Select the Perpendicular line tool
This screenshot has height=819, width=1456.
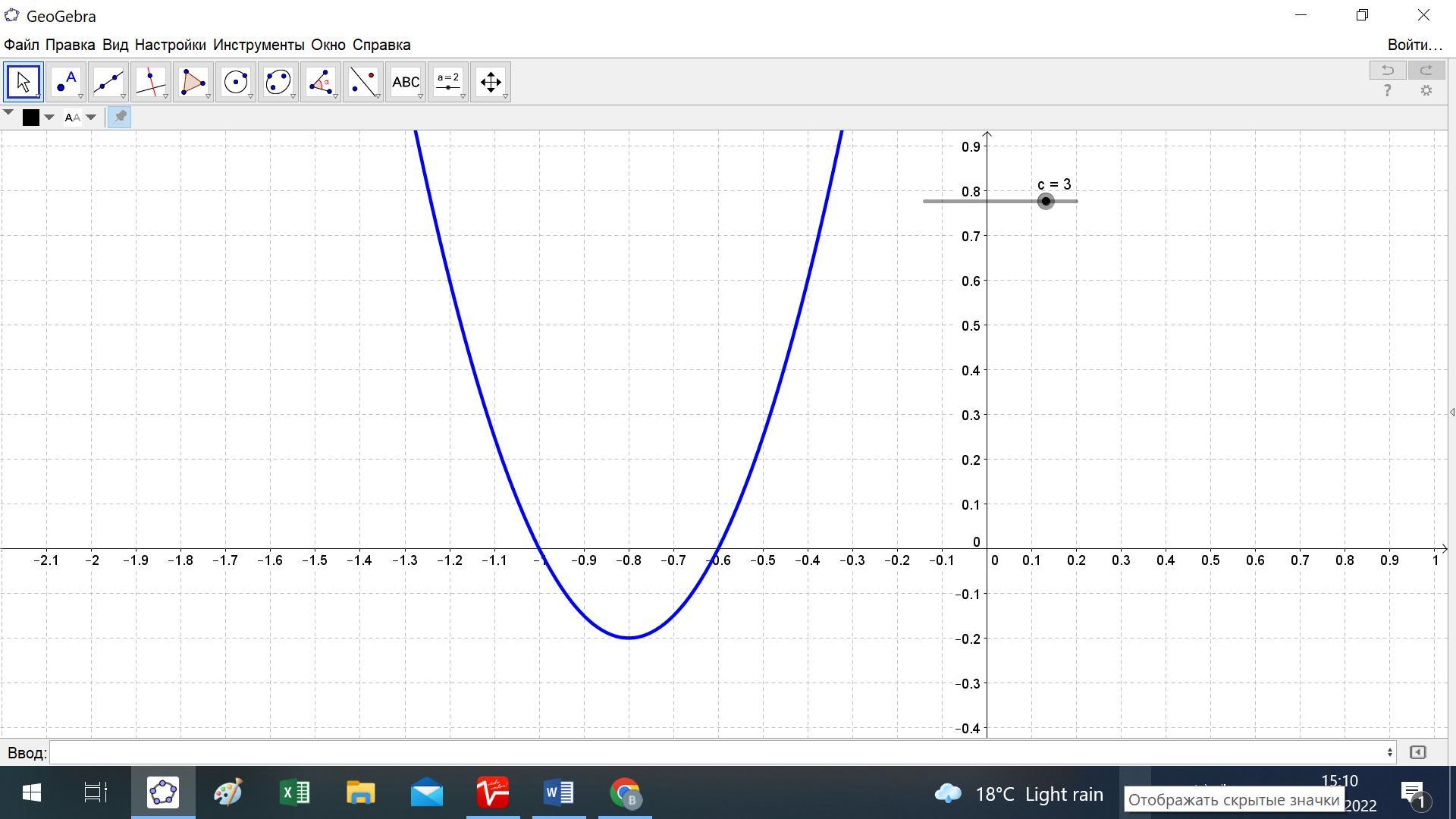click(x=151, y=82)
